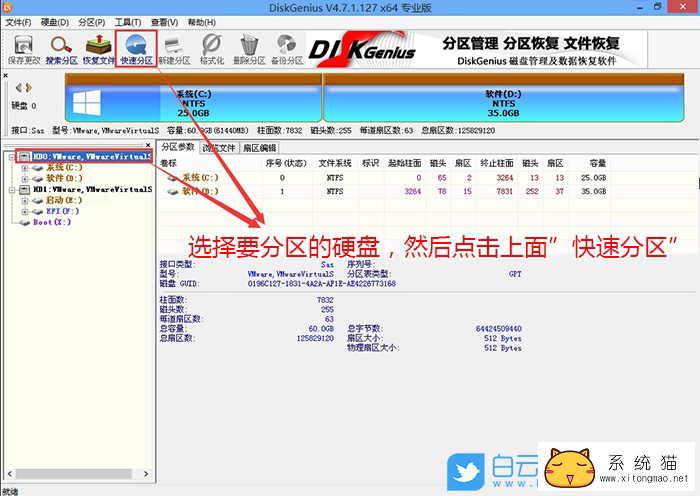This screenshot has height=496, width=700.
Task: Expand 软件(D:) node in tree
Action: point(25,179)
